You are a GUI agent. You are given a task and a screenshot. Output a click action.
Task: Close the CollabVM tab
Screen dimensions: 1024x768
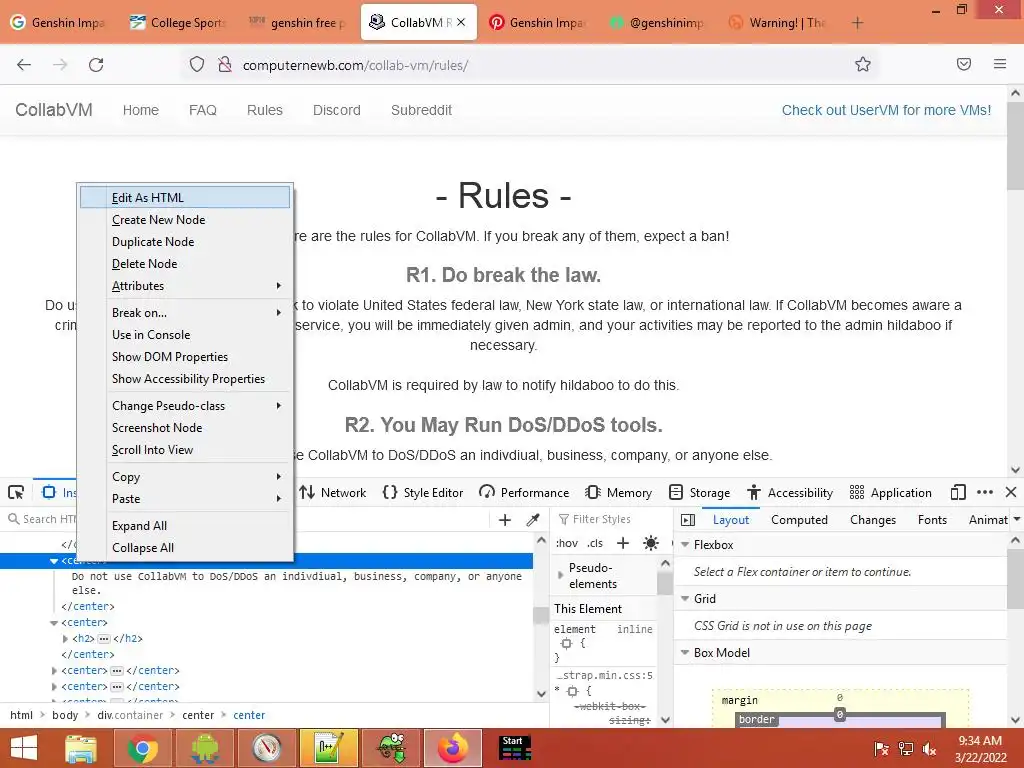461,22
